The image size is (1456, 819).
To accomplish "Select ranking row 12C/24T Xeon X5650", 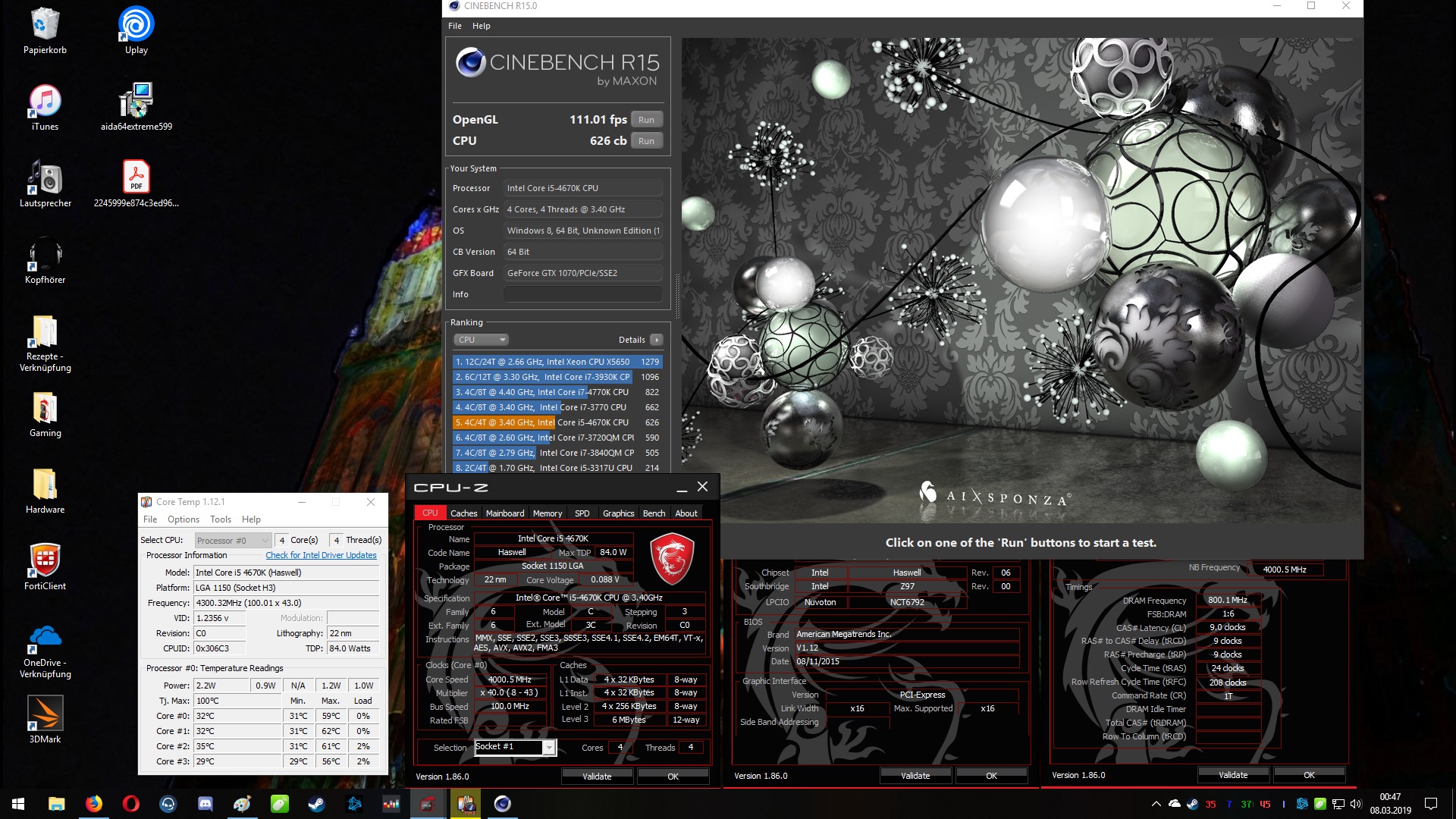I will (x=557, y=362).
